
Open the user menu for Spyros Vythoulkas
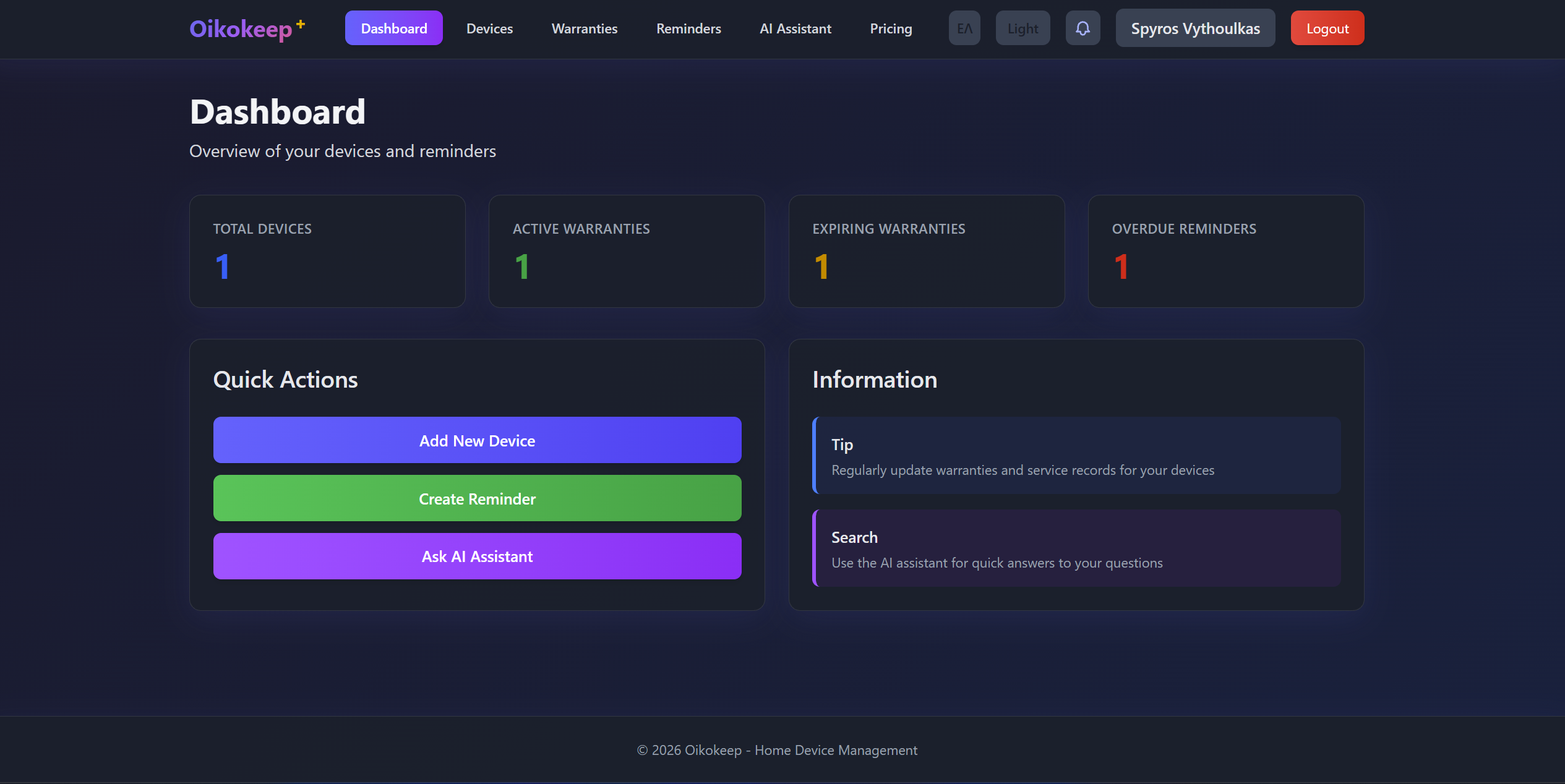pos(1194,28)
